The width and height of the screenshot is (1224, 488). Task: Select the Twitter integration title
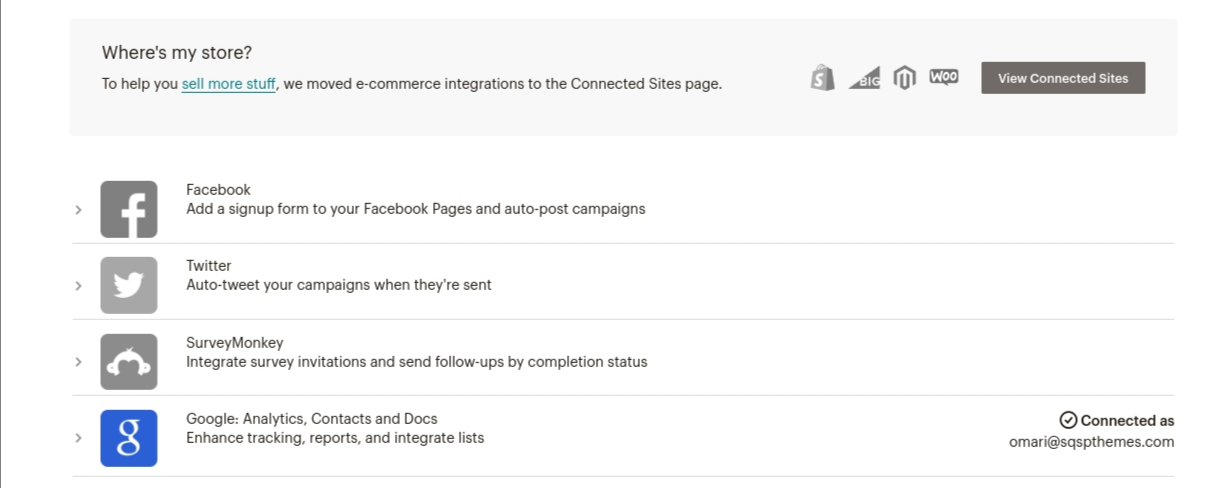(209, 266)
